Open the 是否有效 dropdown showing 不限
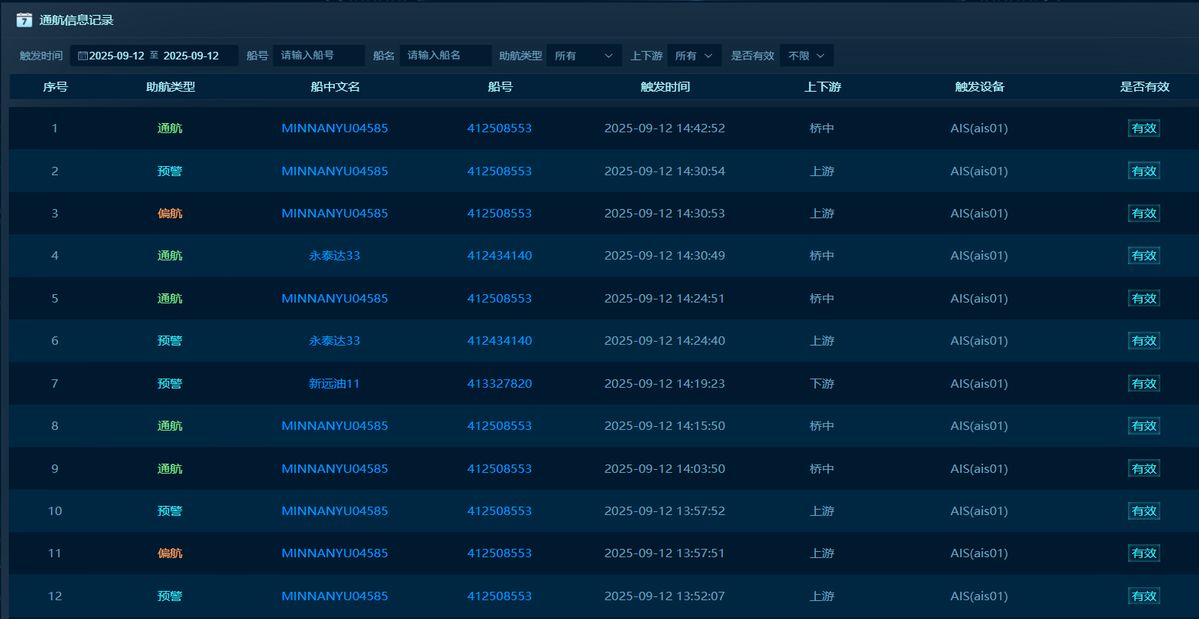Viewport: 1199px width, 619px height. [x=806, y=56]
